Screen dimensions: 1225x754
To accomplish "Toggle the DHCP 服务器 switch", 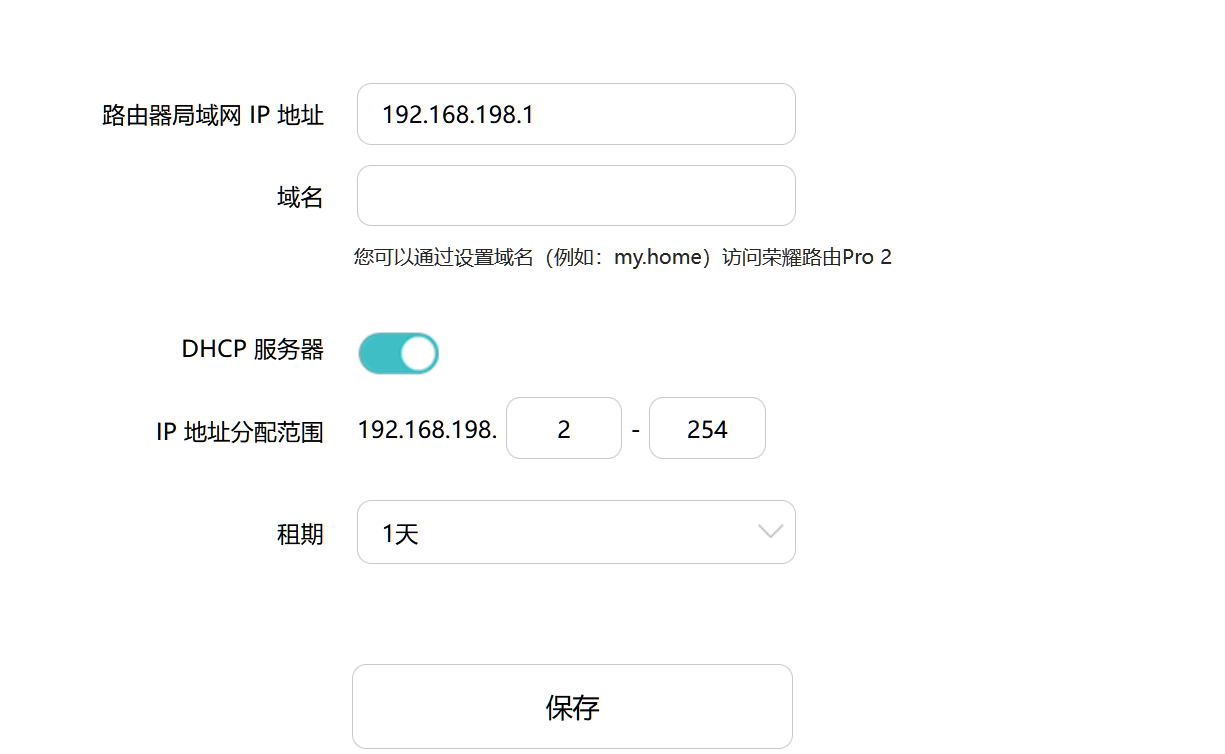I will coord(398,353).
